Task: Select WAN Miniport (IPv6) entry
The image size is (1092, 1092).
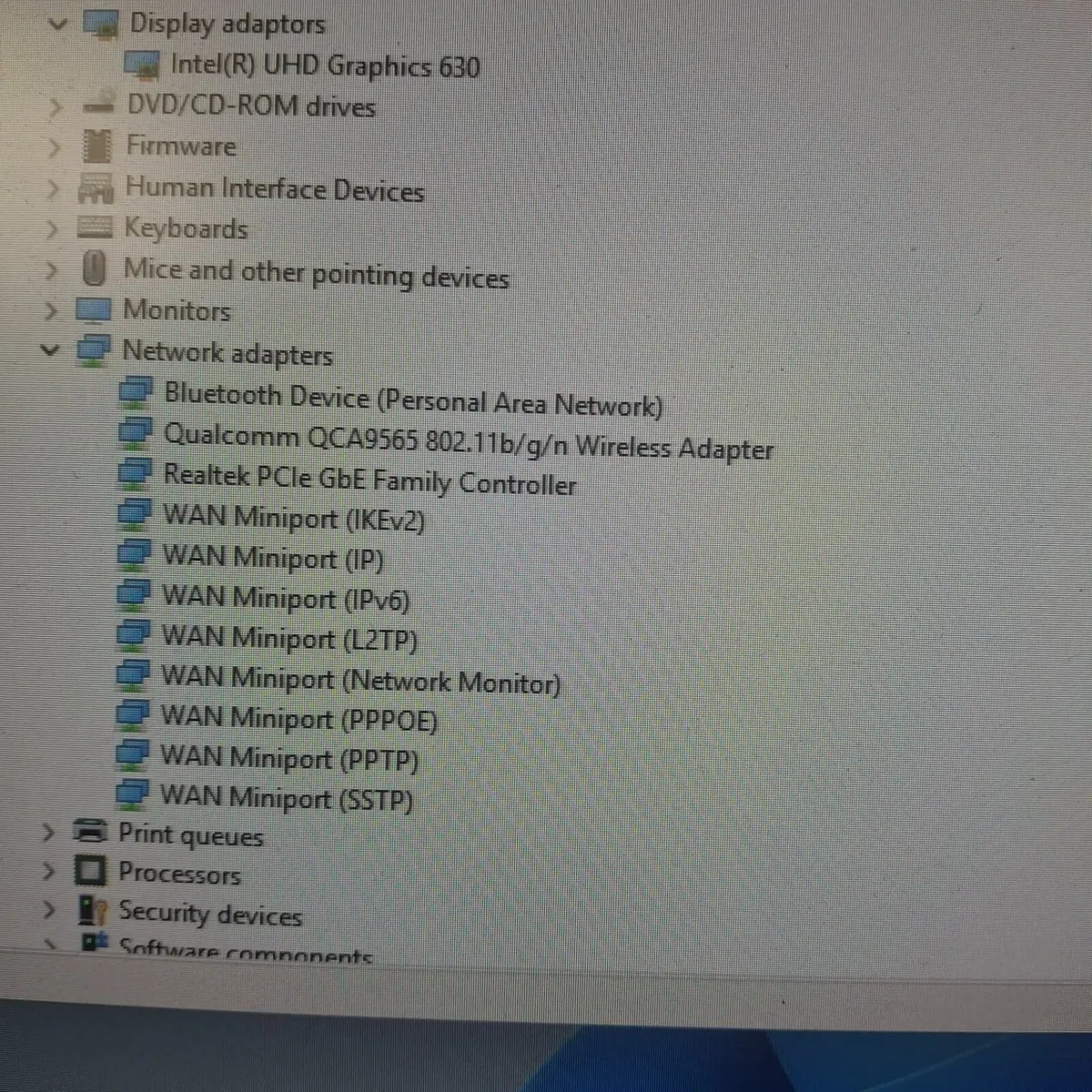Action: click(286, 598)
